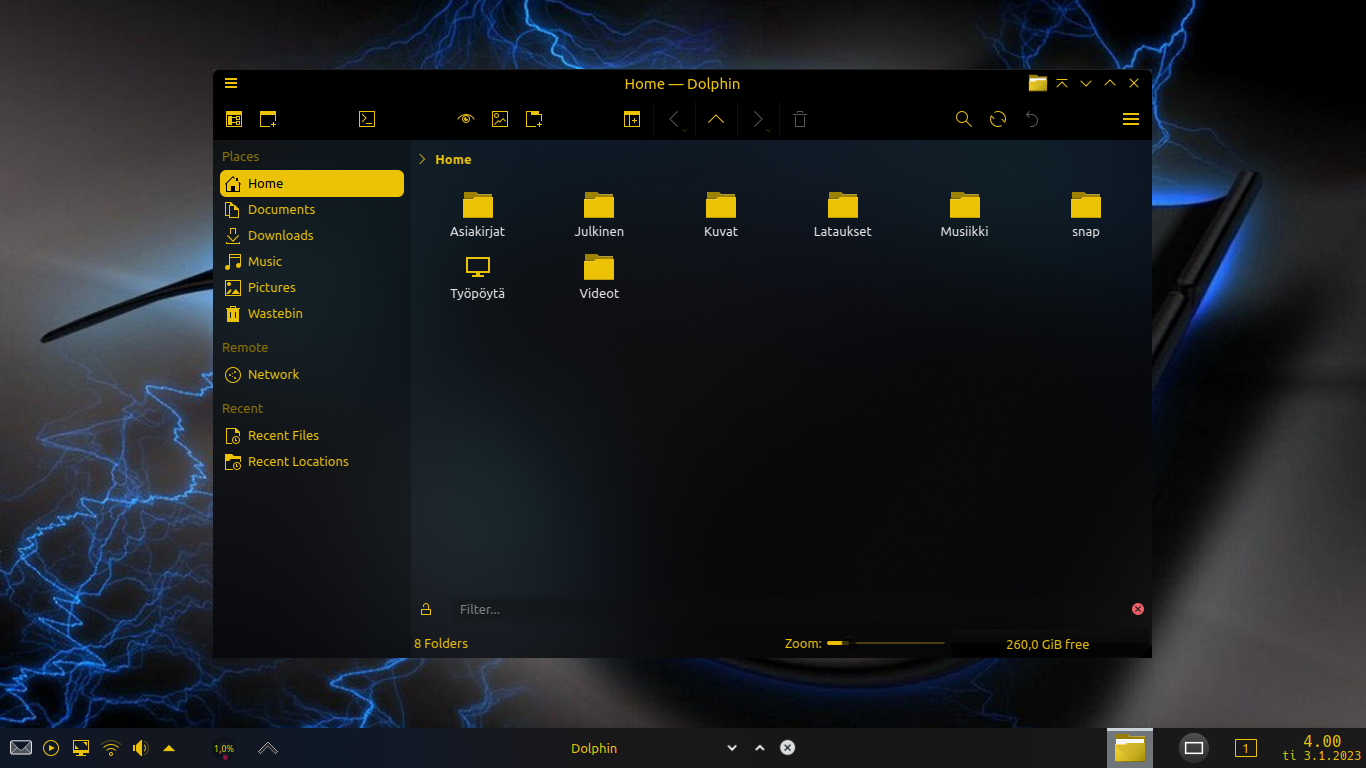1366x768 pixels.
Task: Close the filter bar with the red X
Action: click(x=1138, y=609)
